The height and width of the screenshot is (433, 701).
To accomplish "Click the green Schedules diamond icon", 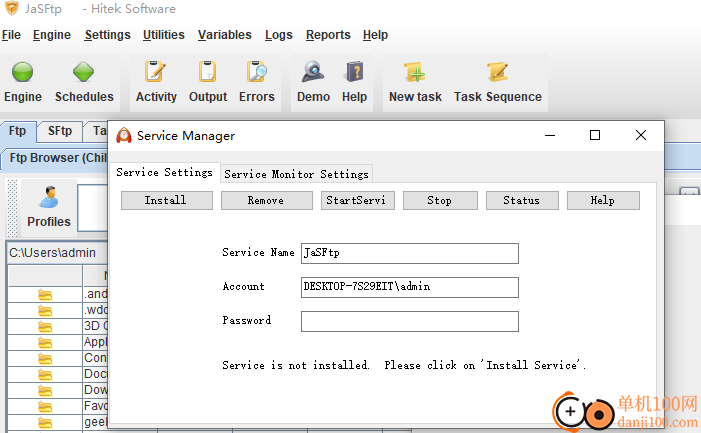I will point(84,71).
